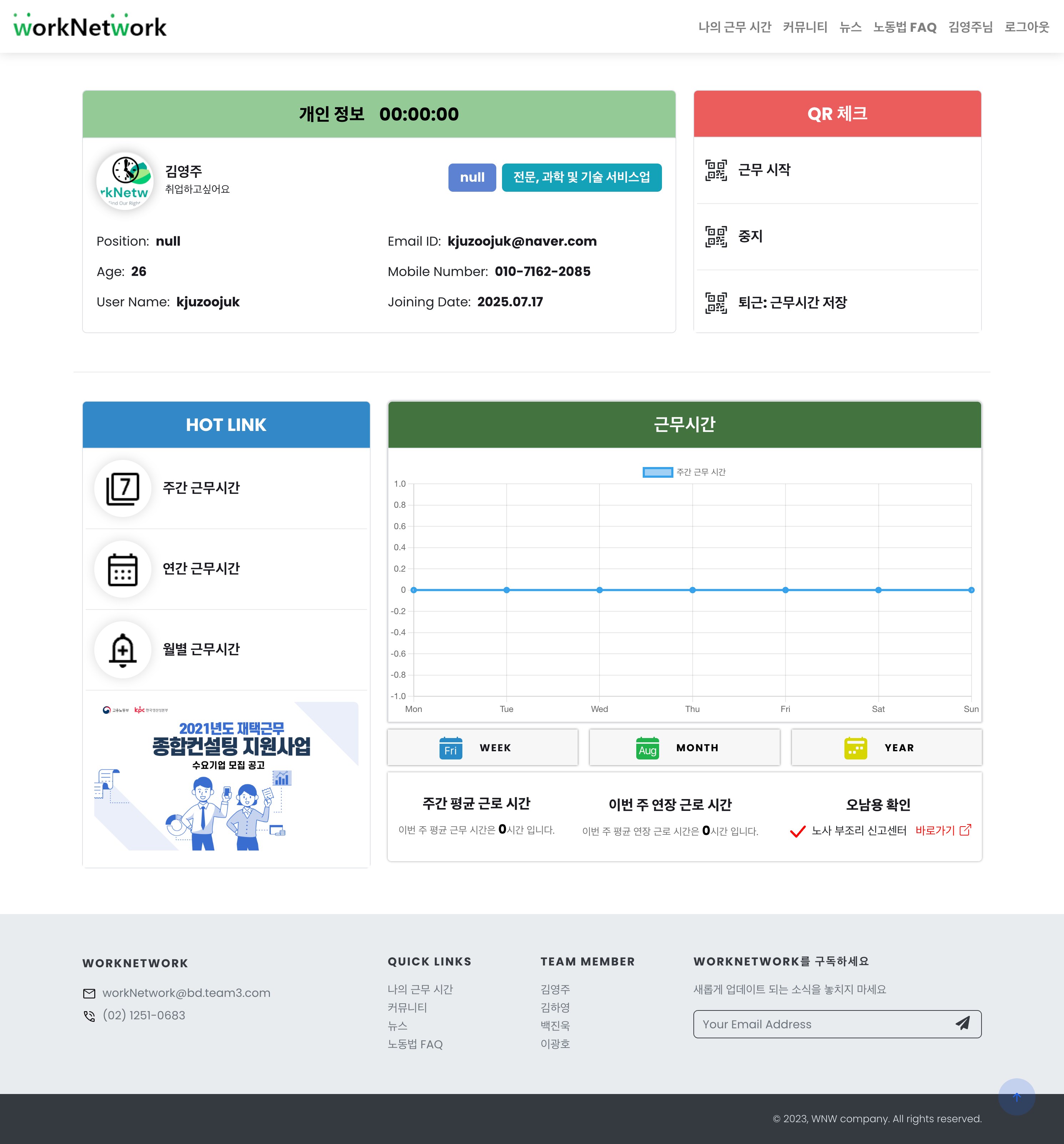
Task: Click the back-to-top arrow button
Action: pos(1016,1097)
